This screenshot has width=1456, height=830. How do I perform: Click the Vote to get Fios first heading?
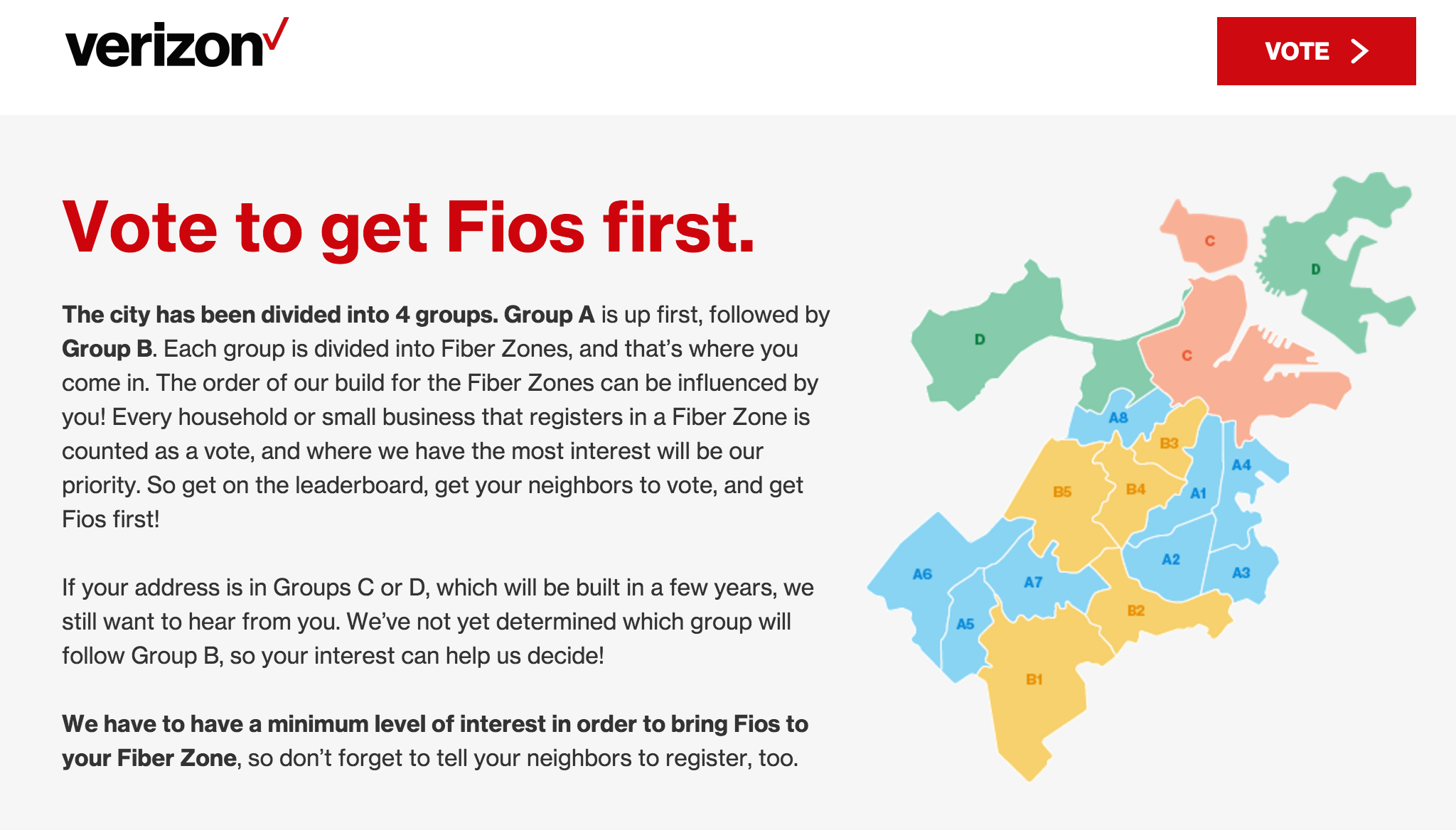[408, 227]
